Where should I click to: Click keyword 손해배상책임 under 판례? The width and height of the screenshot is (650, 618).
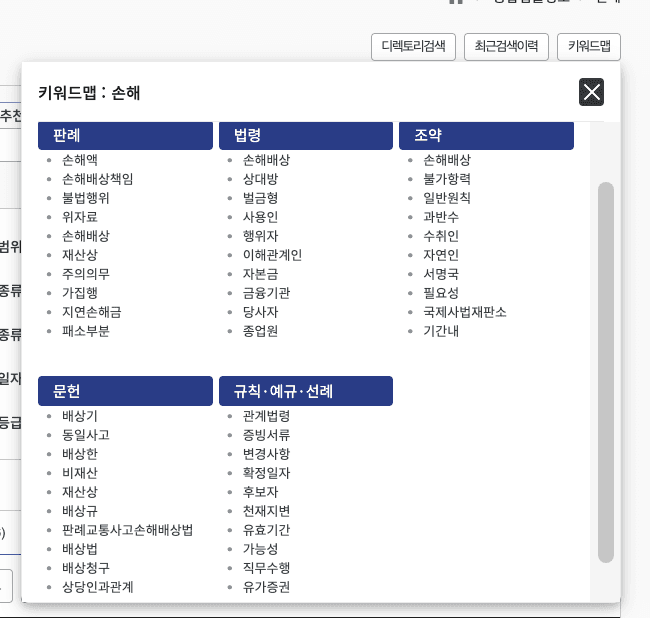click(x=98, y=179)
